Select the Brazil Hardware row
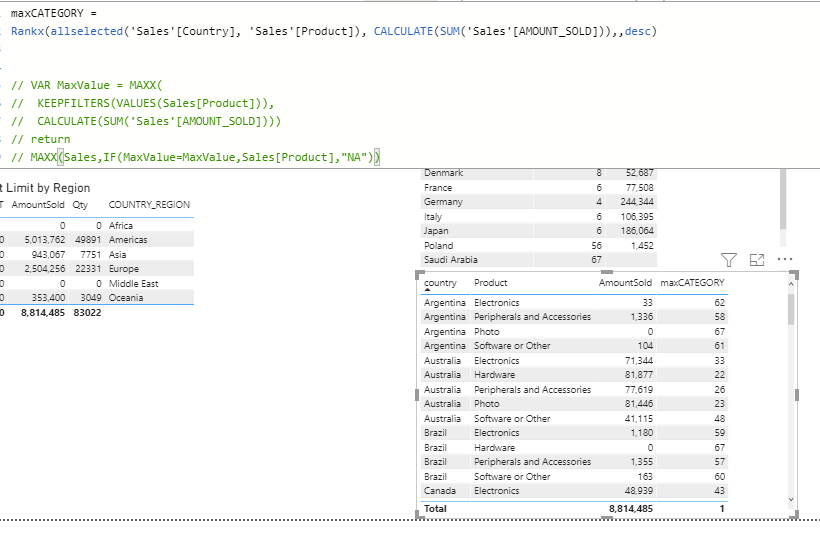 (x=574, y=448)
